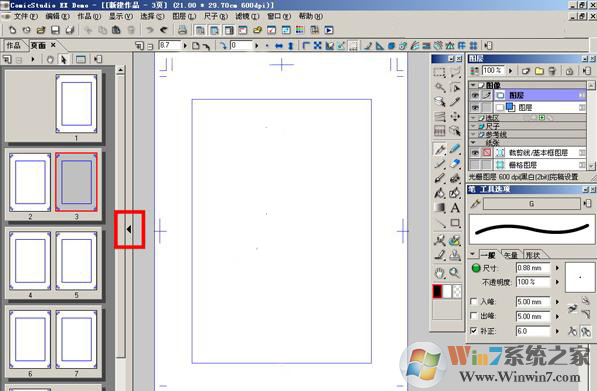Select the Eraser tool
This screenshot has height=391, width=597.
point(455,164)
